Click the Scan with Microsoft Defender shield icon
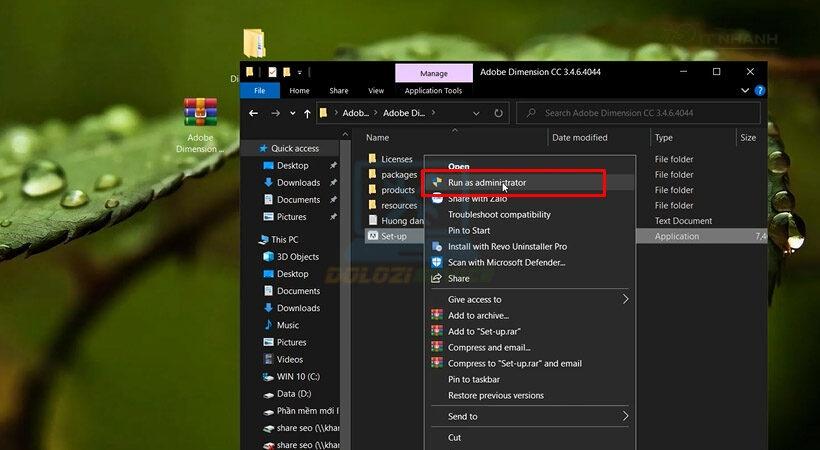The width and height of the screenshot is (820, 450). pos(437,262)
